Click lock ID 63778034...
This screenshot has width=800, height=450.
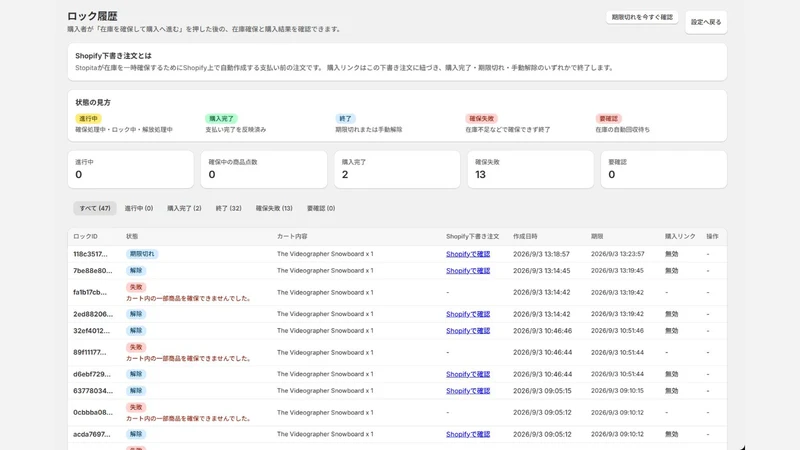(93, 391)
